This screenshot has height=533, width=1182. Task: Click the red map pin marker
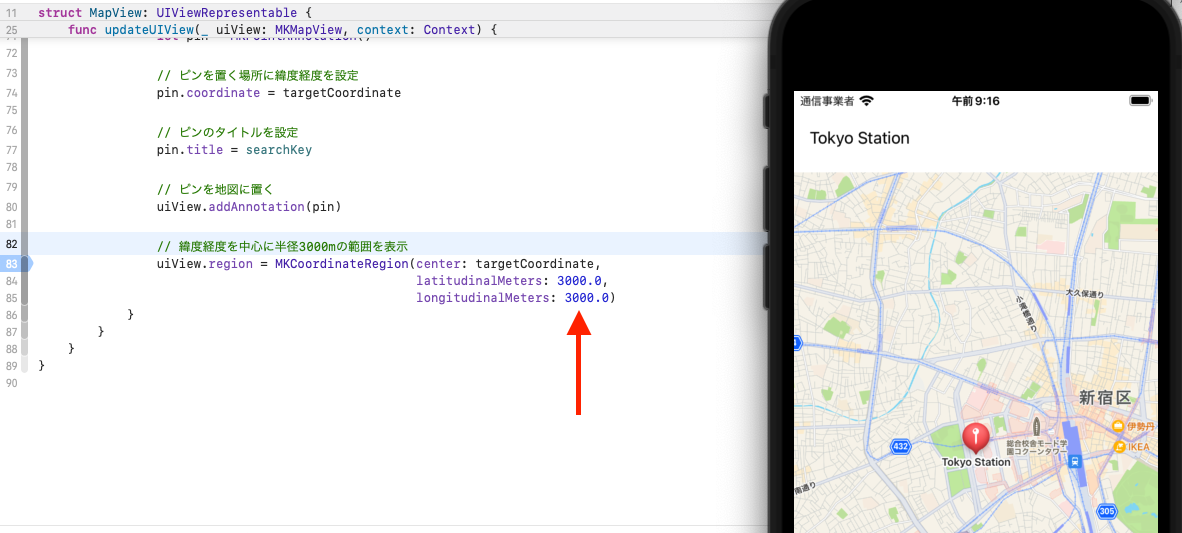pyautogui.click(x=975, y=437)
